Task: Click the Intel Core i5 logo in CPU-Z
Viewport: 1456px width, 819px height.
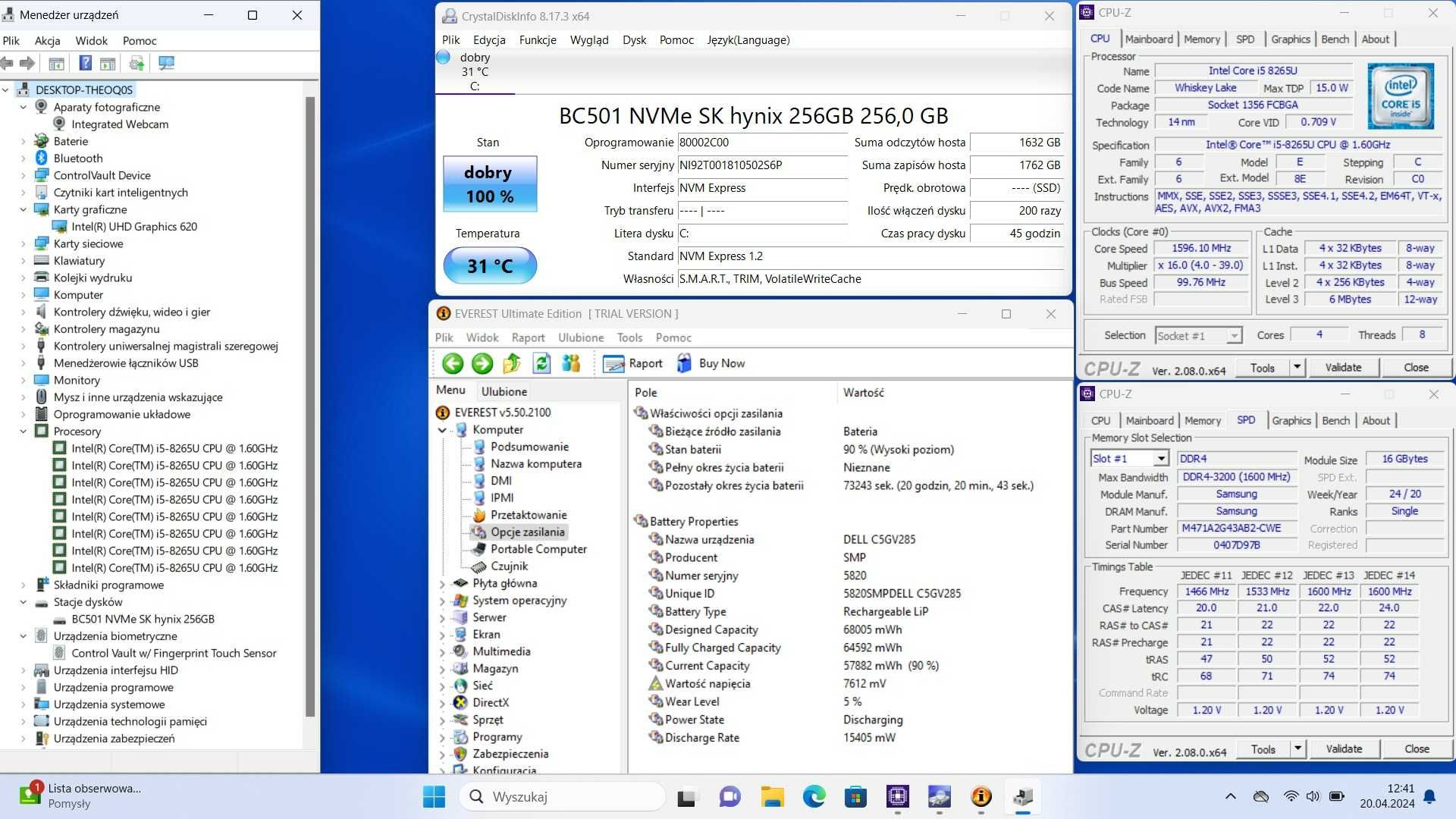Action: pos(1401,96)
